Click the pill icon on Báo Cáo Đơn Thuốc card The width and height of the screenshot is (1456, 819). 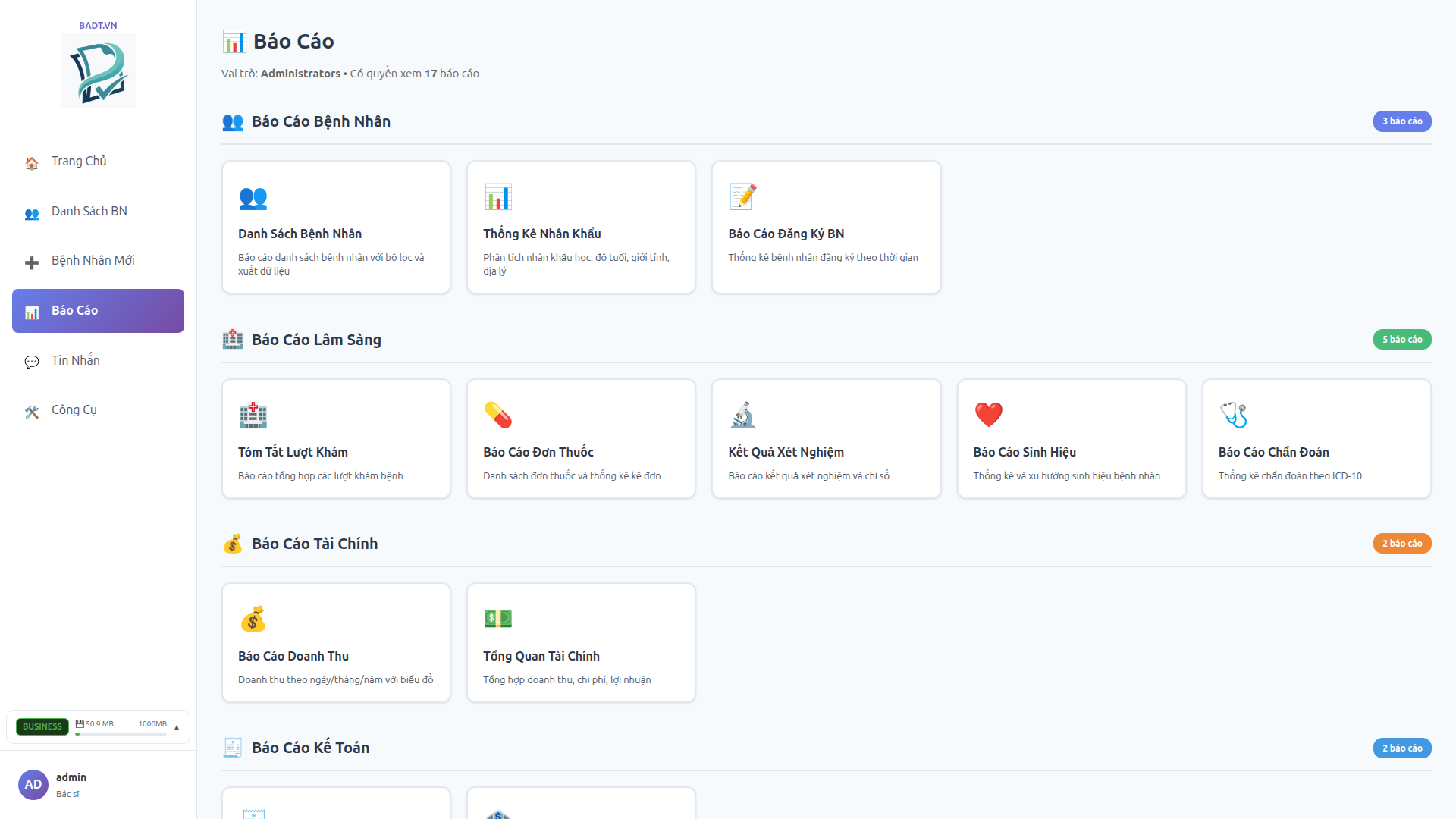click(498, 416)
